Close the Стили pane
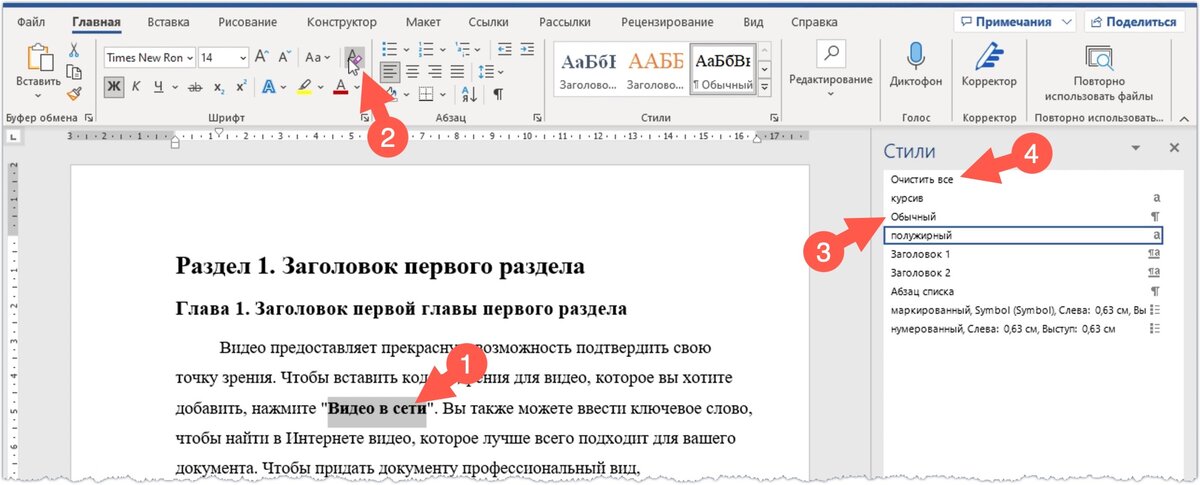1200x485 pixels. (1175, 148)
